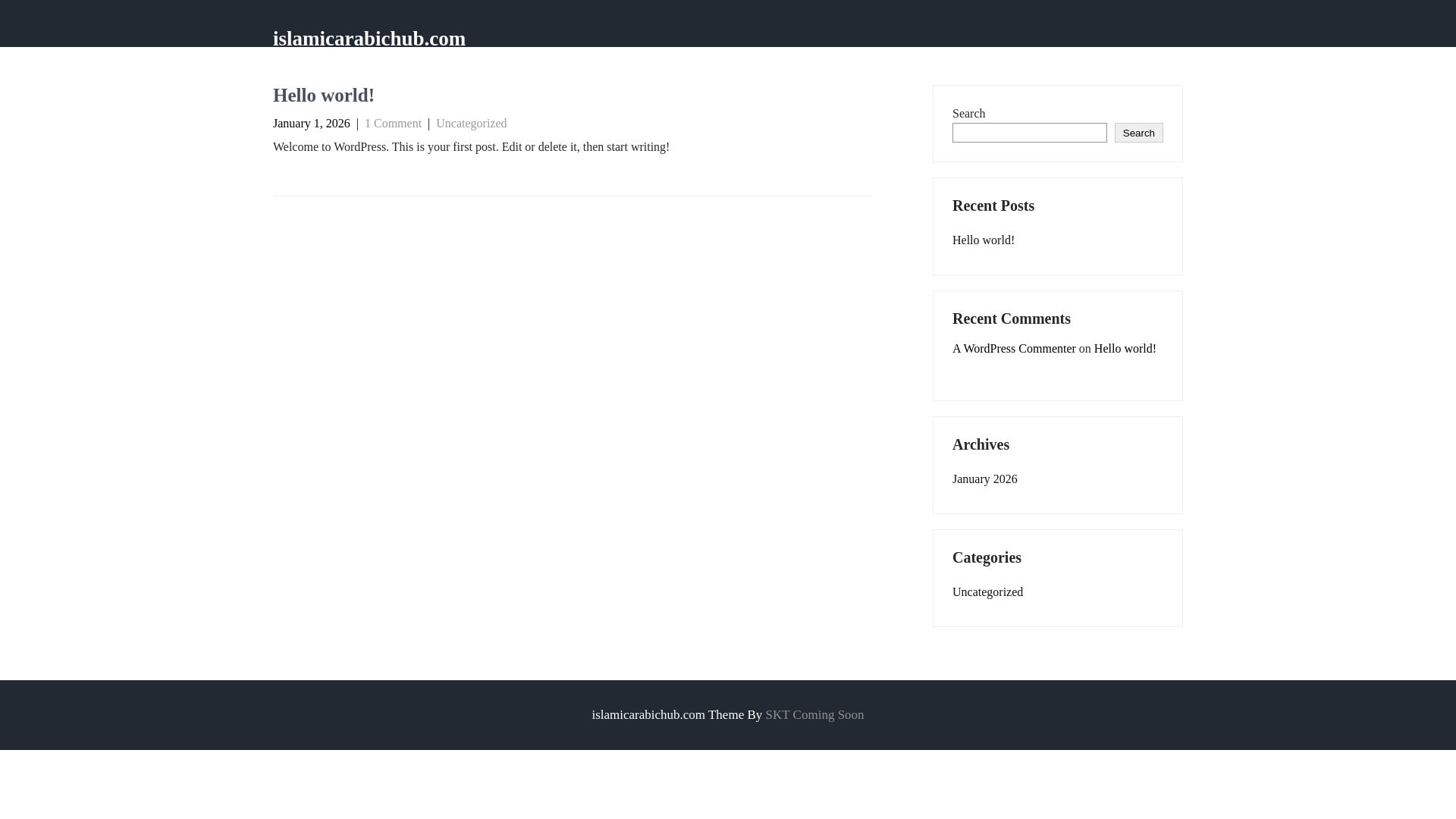Viewport: 1456px width, 819px height.
Task: Click the Categories heading
Action: 986,558
